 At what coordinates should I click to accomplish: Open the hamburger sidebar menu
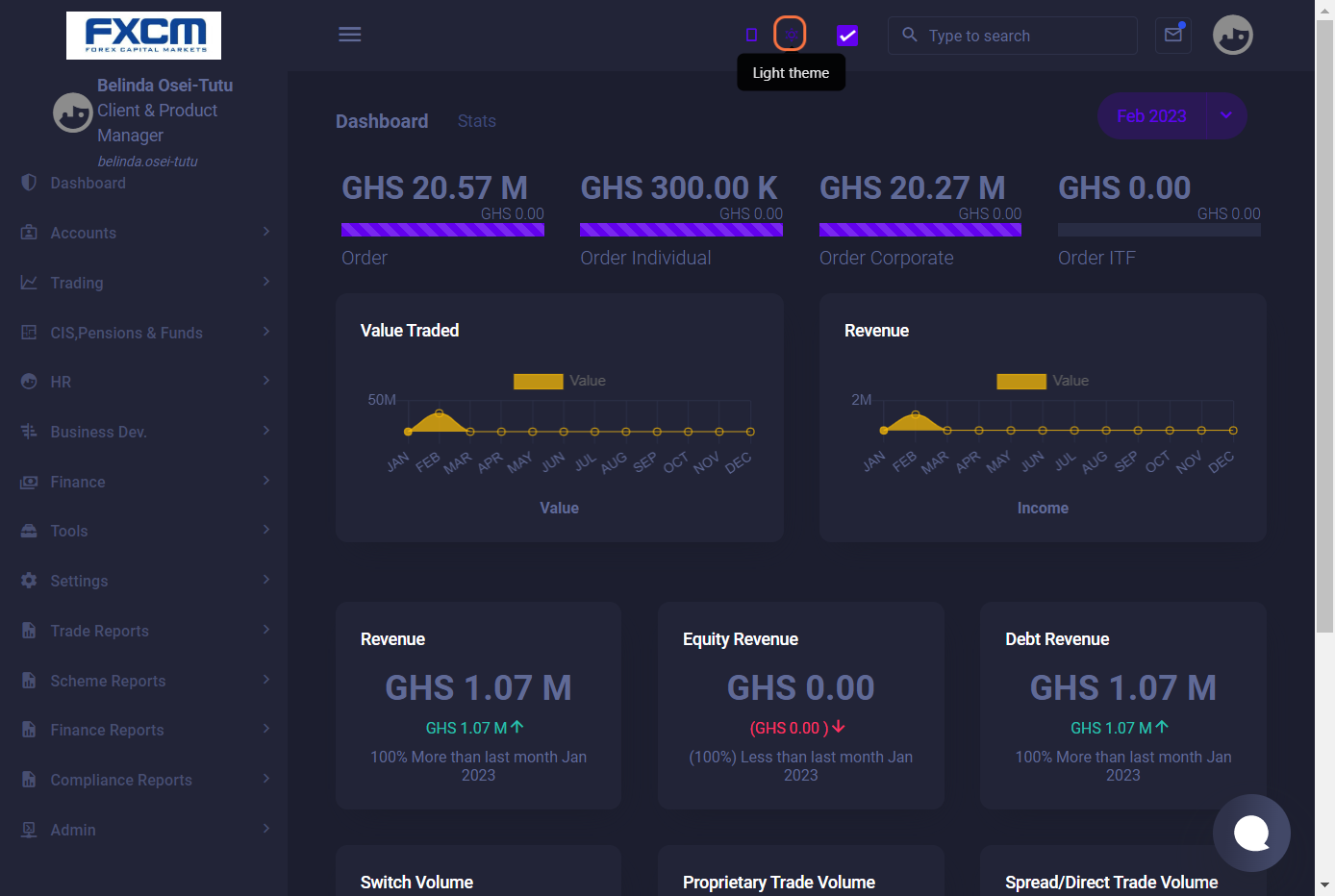tap(350, 35)
